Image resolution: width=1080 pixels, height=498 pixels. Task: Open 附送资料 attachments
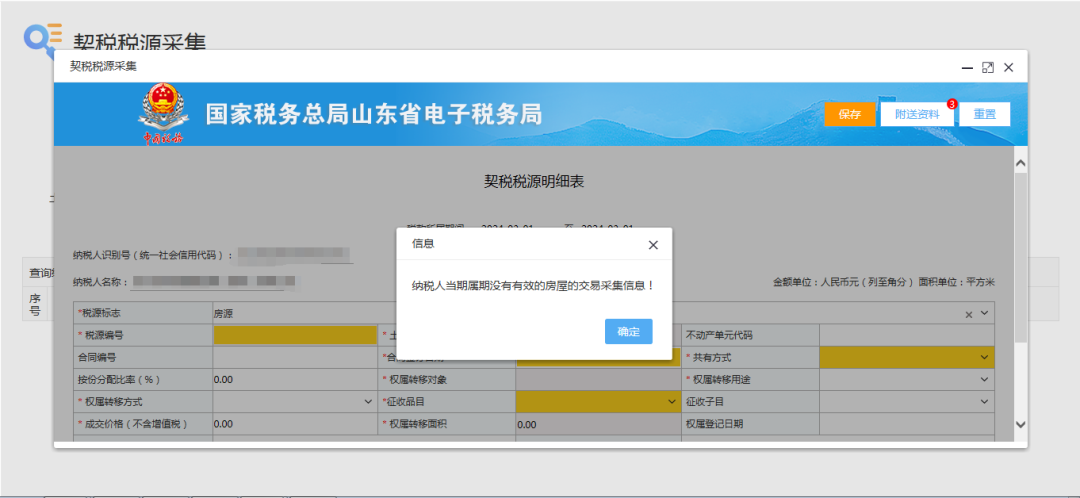pyautogui.click(x=917, y=114)
